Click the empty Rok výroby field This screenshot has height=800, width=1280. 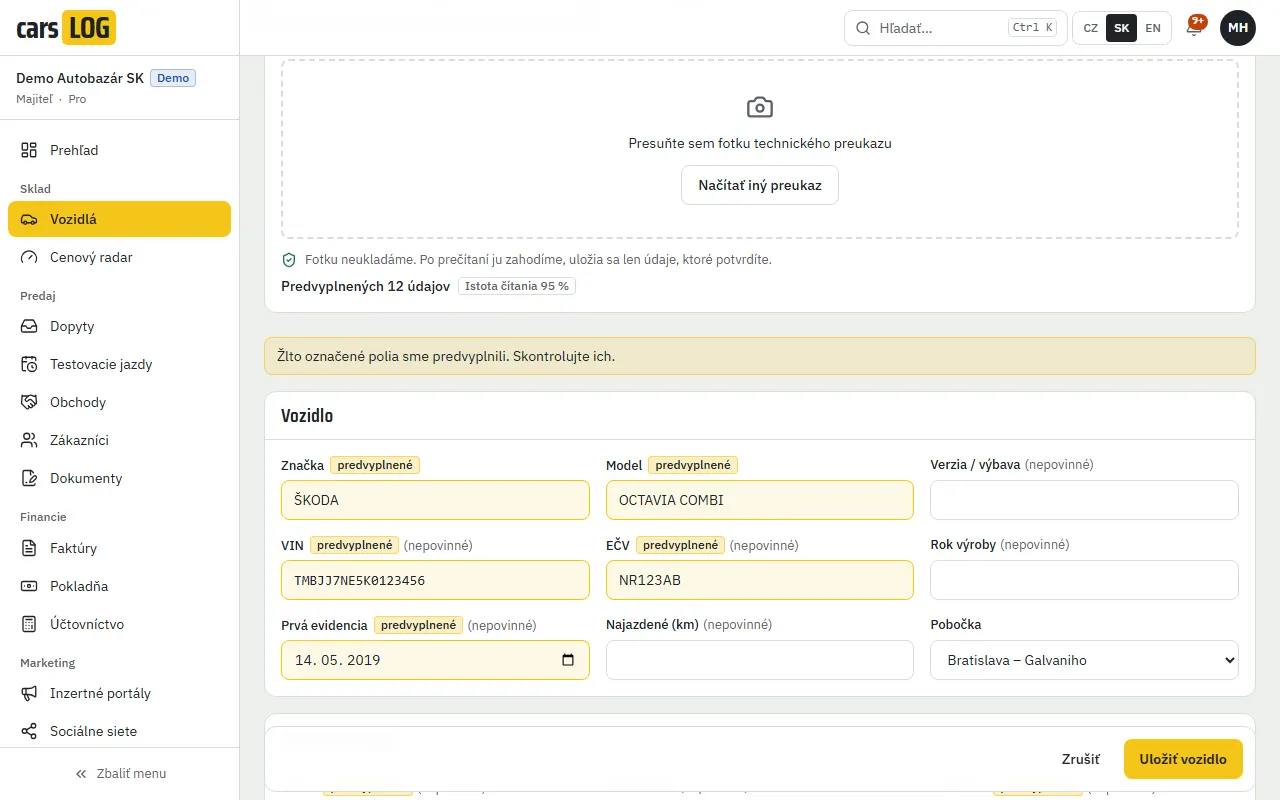(x=1084, y=580)
